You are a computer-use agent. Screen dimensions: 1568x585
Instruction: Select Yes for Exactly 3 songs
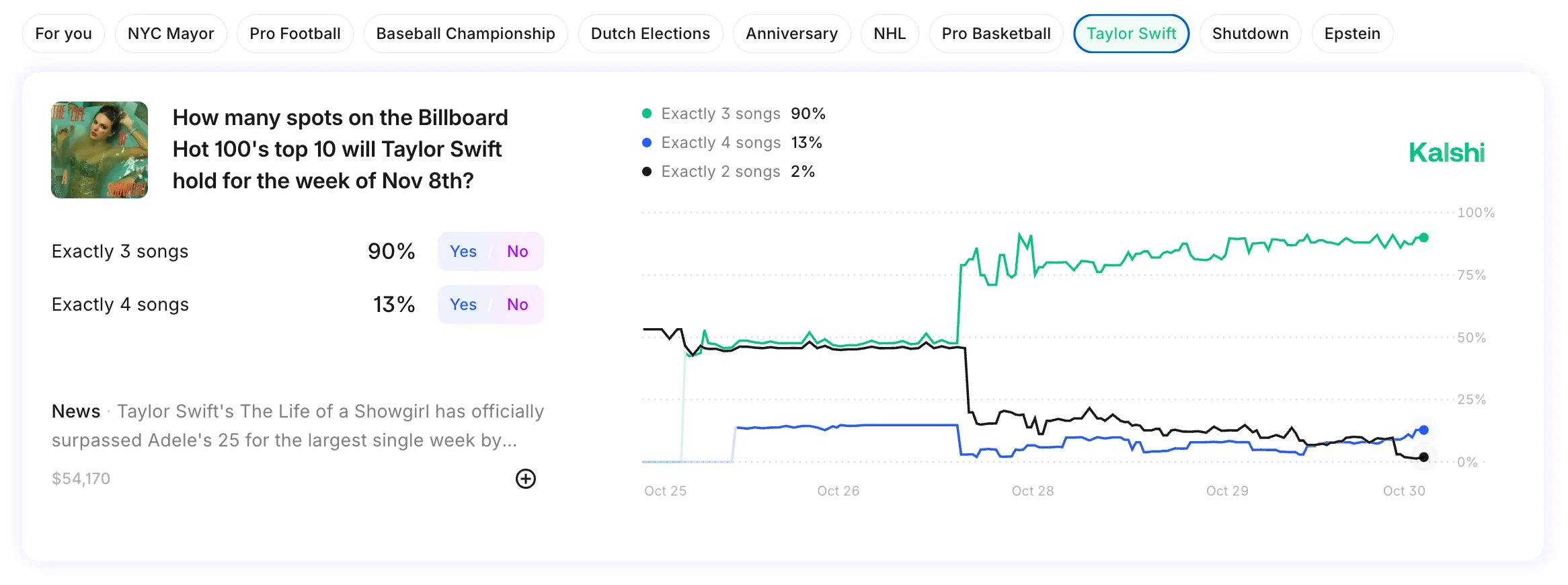464,251
